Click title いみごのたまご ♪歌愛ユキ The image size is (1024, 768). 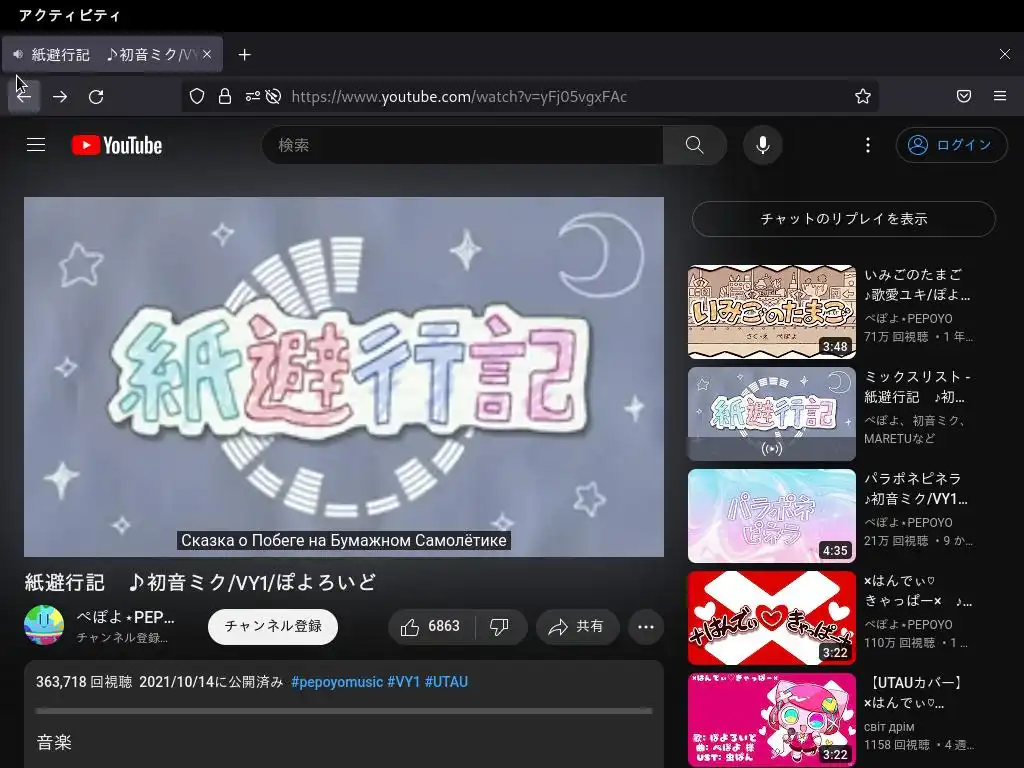(x=917, y=285)
